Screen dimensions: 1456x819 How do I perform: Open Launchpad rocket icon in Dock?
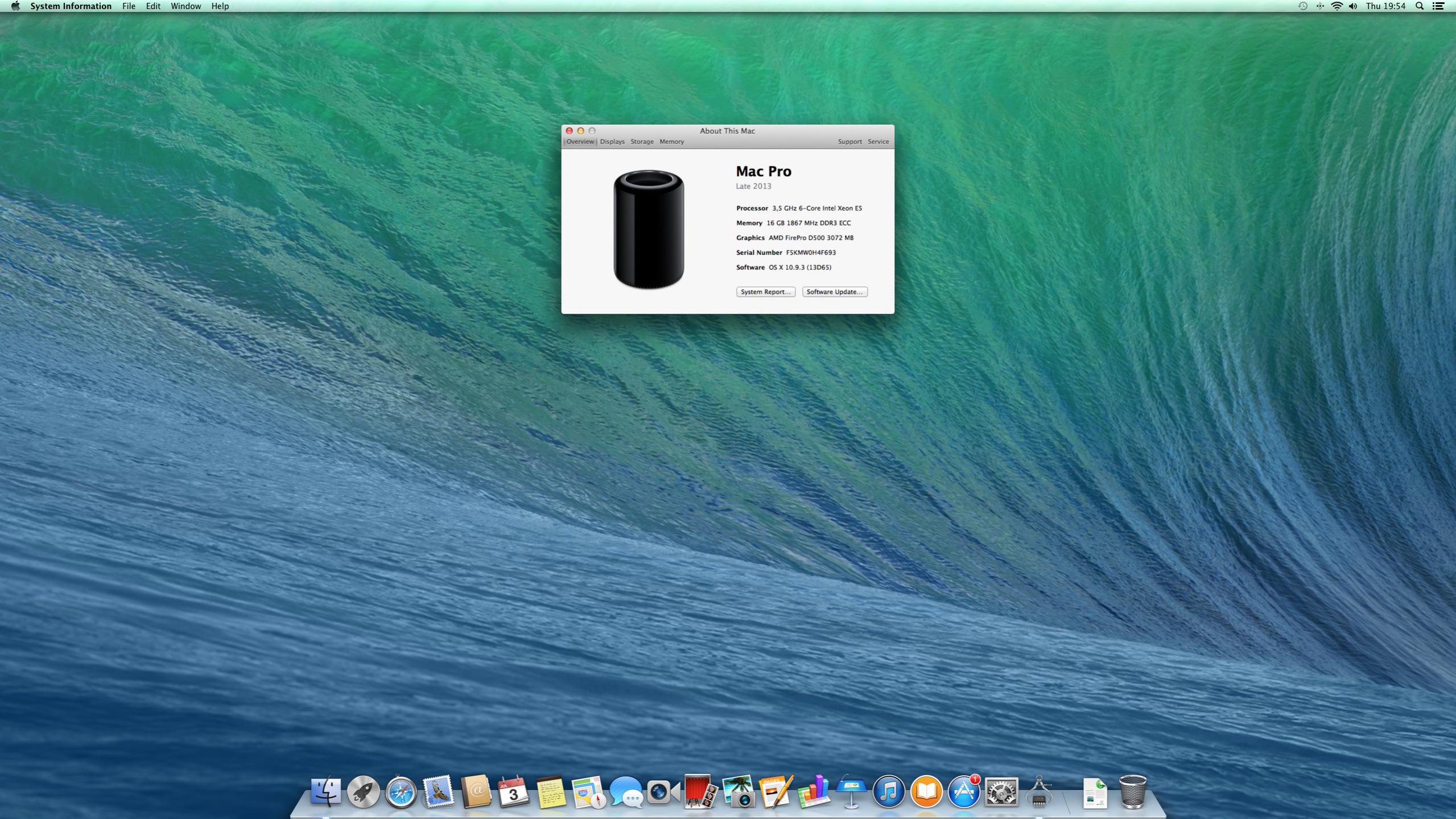pos(363,791)
